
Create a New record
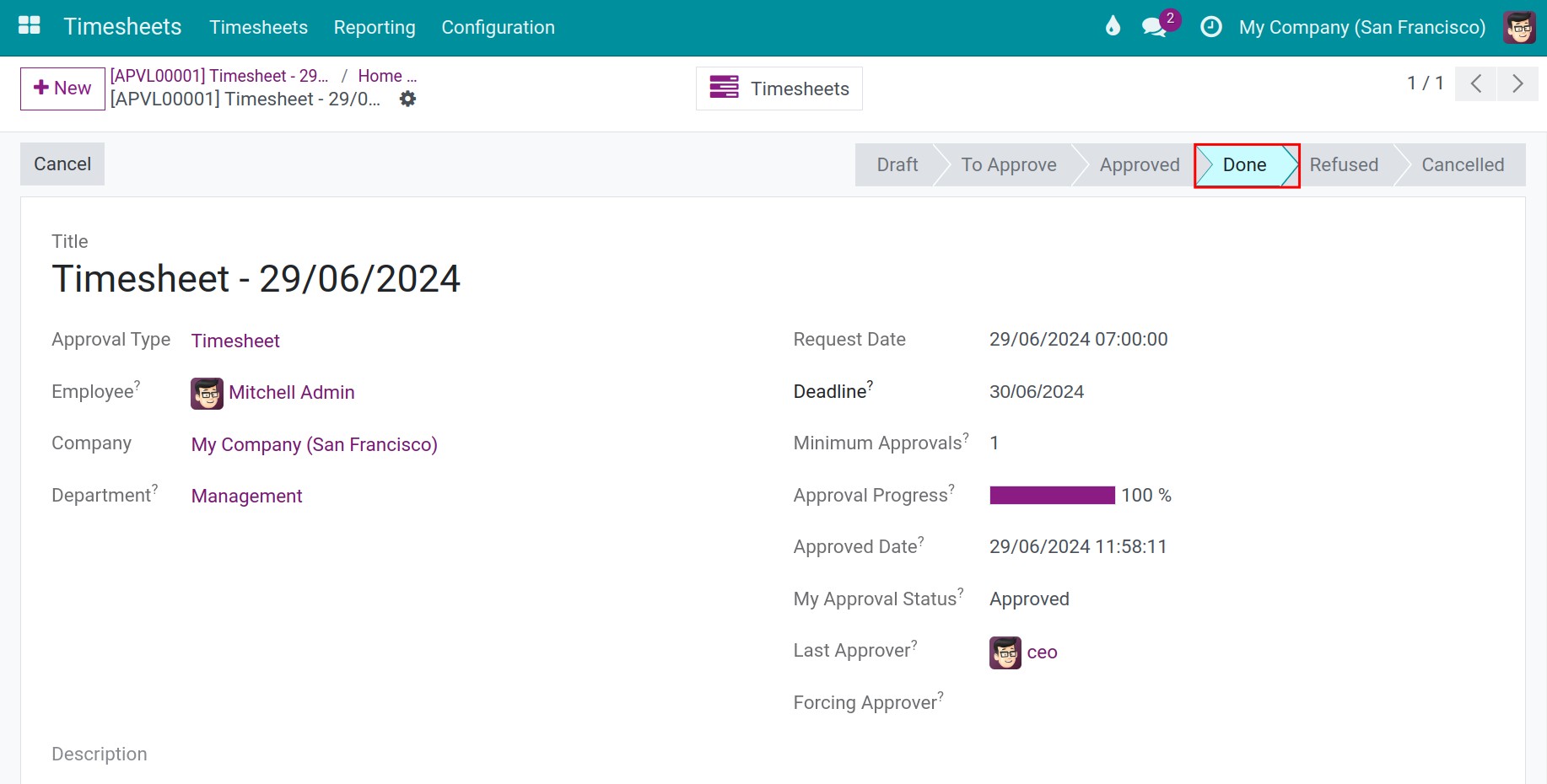pyautogui.click(x=62, y=89)
